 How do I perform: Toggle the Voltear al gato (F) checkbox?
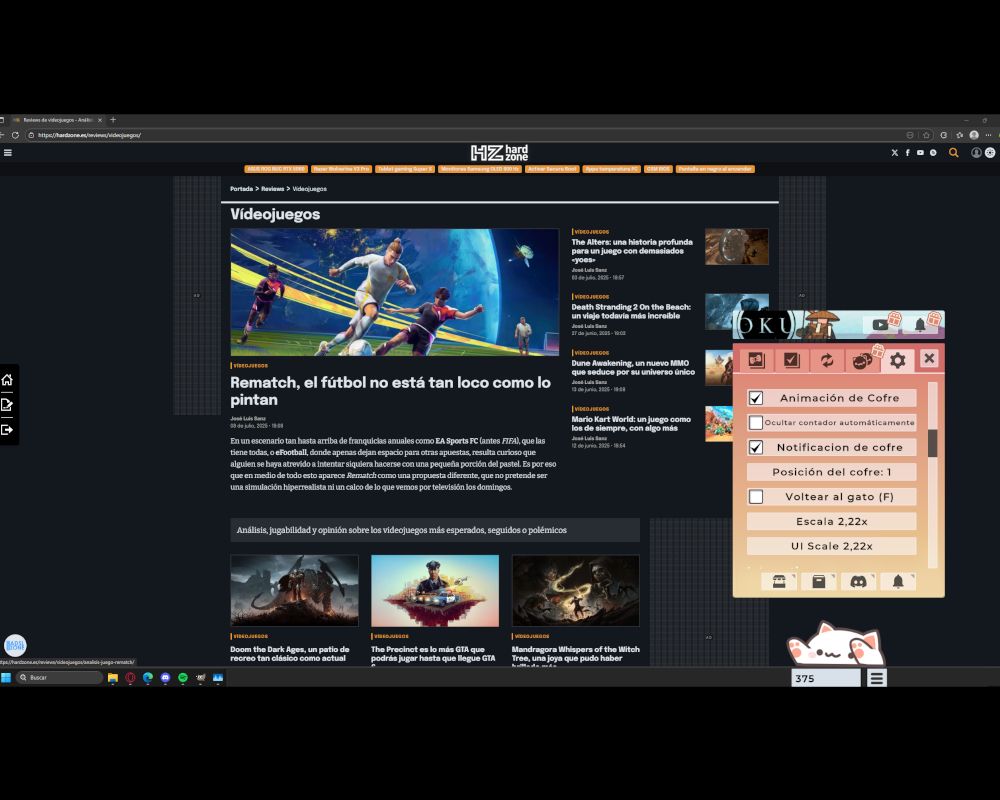tap(756, 497)
